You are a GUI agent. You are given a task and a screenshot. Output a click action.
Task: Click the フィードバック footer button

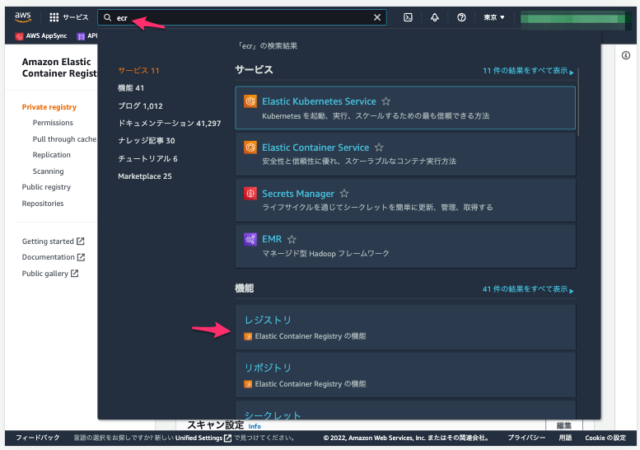click(x=38, y=438)
